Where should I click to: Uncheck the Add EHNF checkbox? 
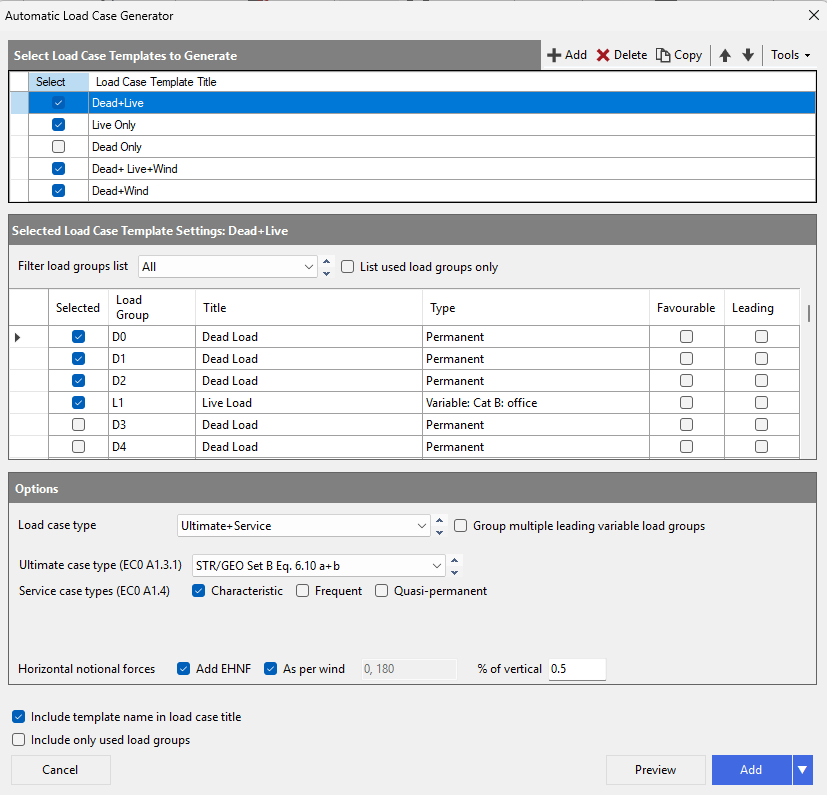tap(183, 669)
